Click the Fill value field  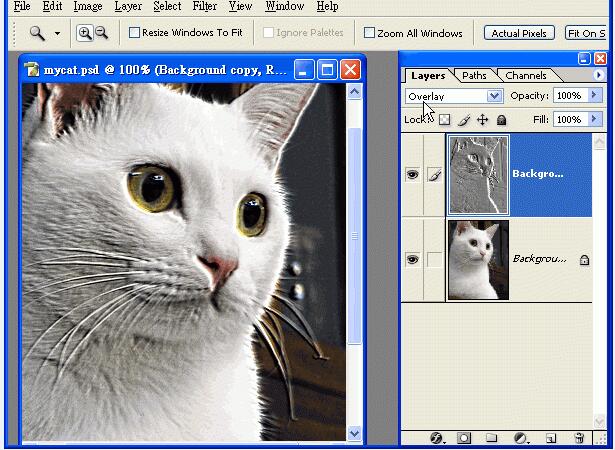click(x=570, y=119)
